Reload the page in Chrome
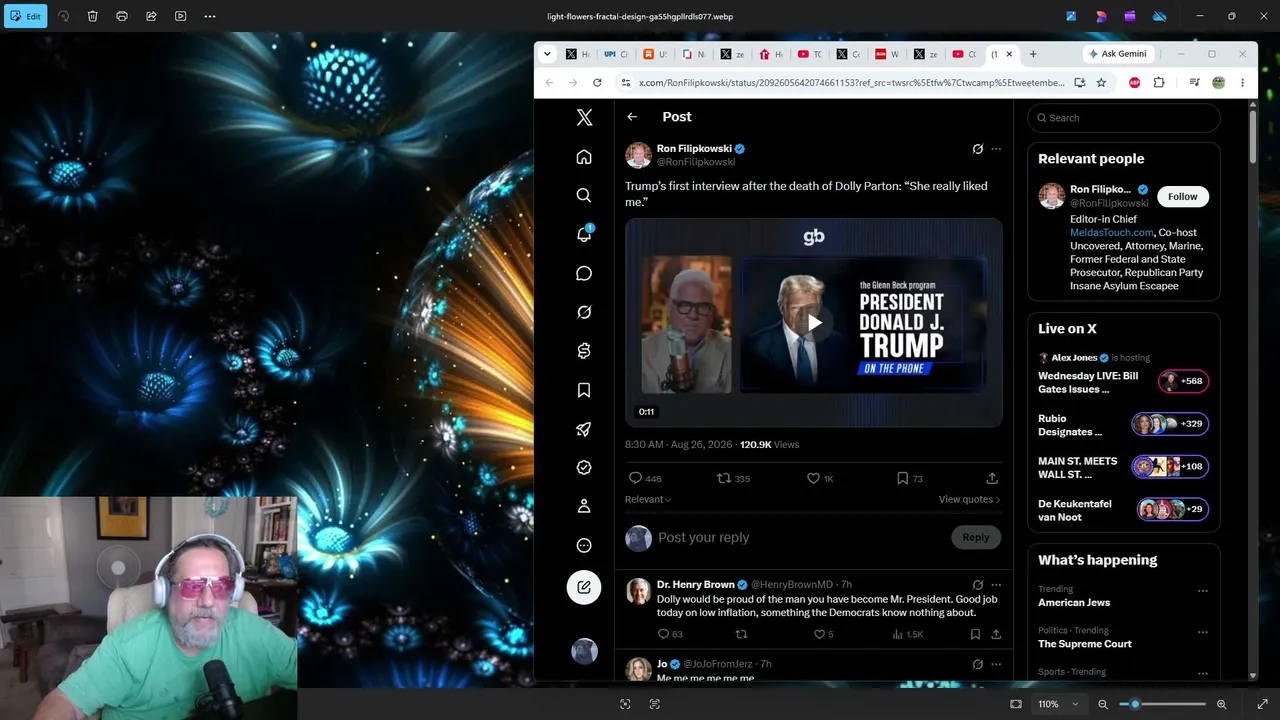Viewport: 1280px width, 720px height. pyautogui.click(x=597, y=83)
